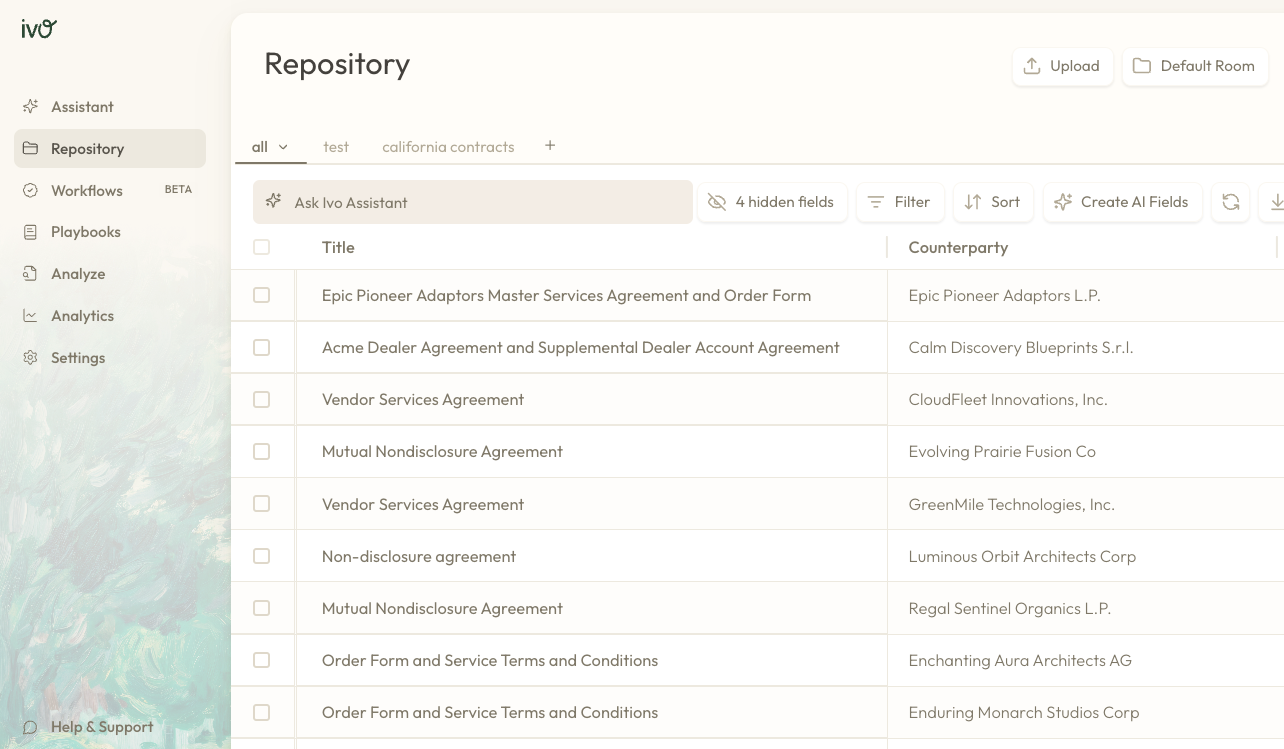This screenshot has height=749, width=1284.
Task: Click the refresh icon button
Action: 1230,202
